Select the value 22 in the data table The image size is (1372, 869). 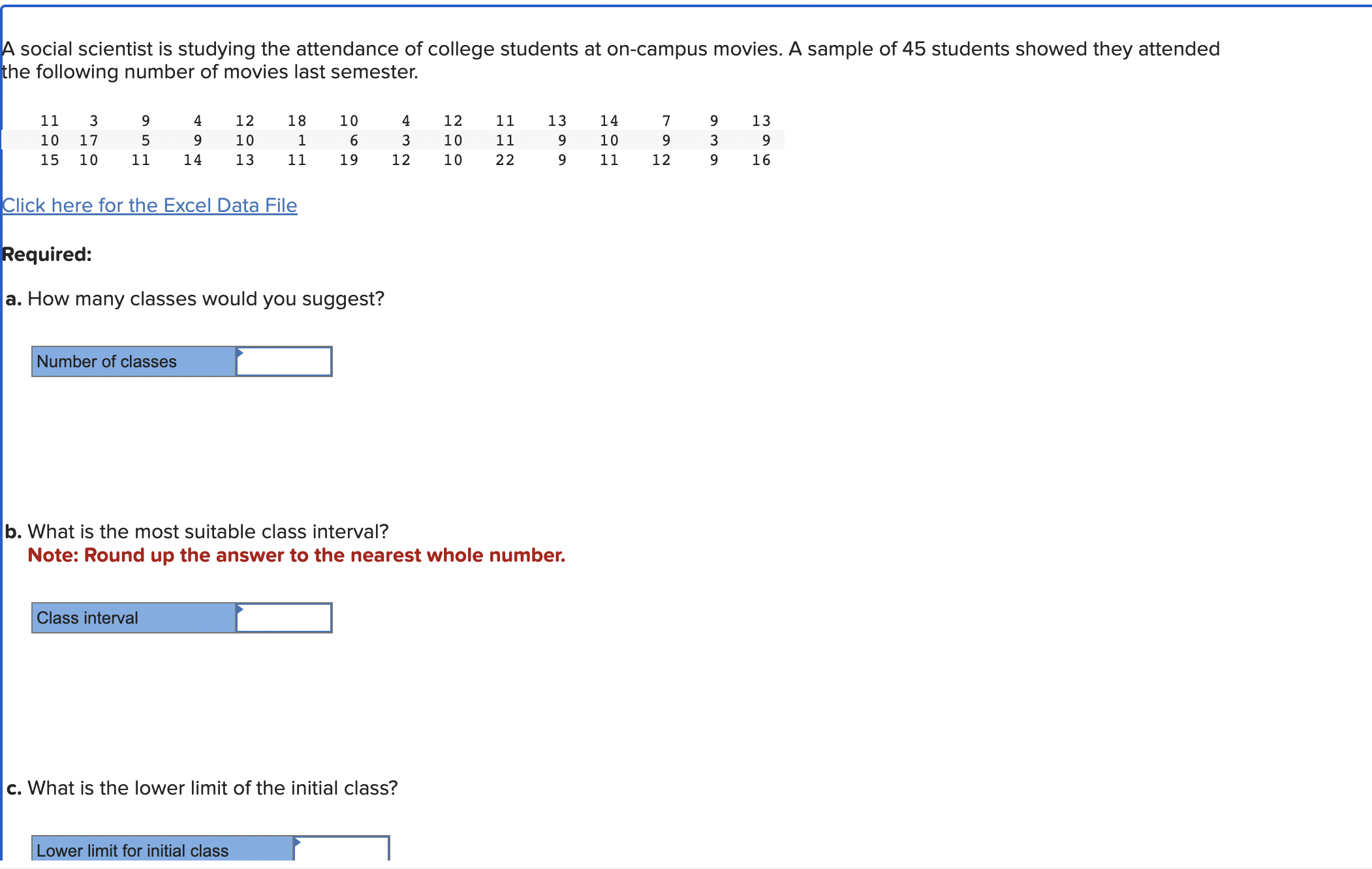tap(505, 160)
